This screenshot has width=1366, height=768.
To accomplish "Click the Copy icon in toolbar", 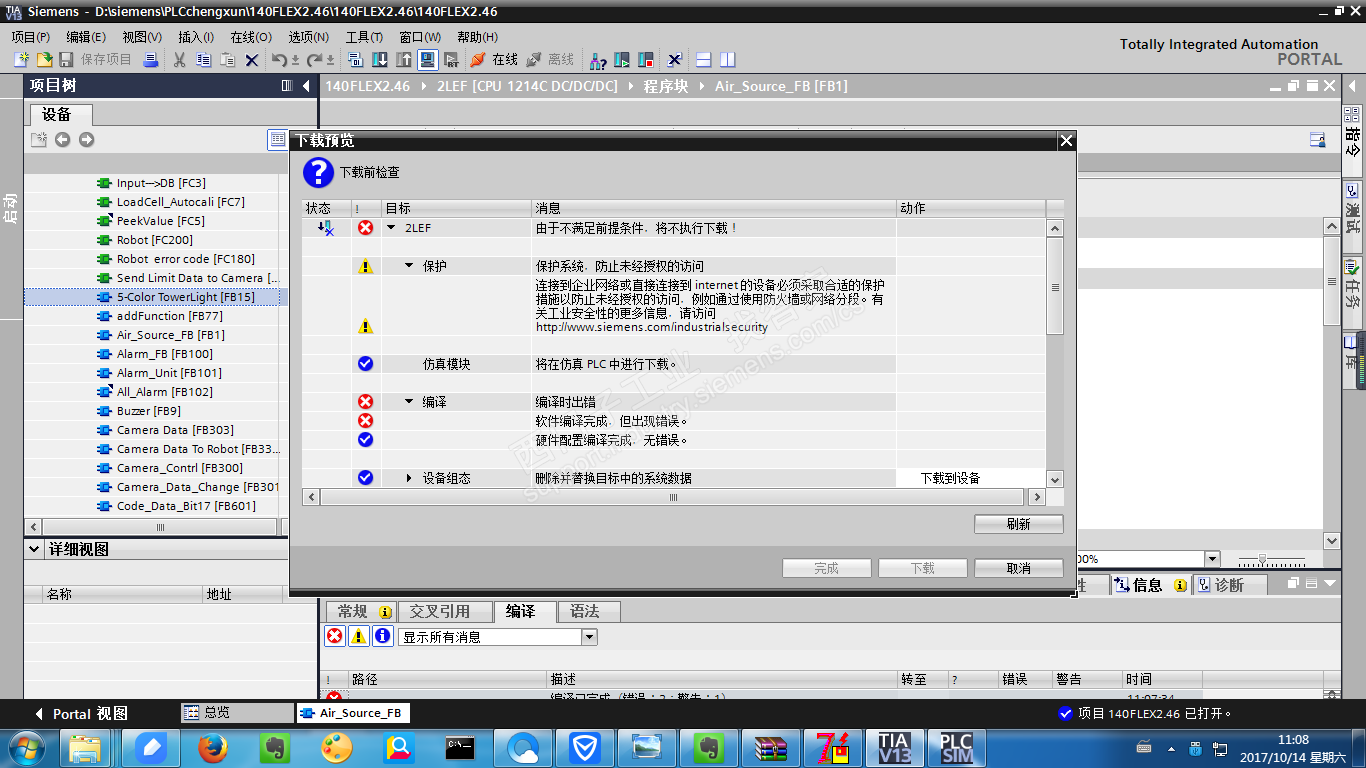I will point(204,60).
